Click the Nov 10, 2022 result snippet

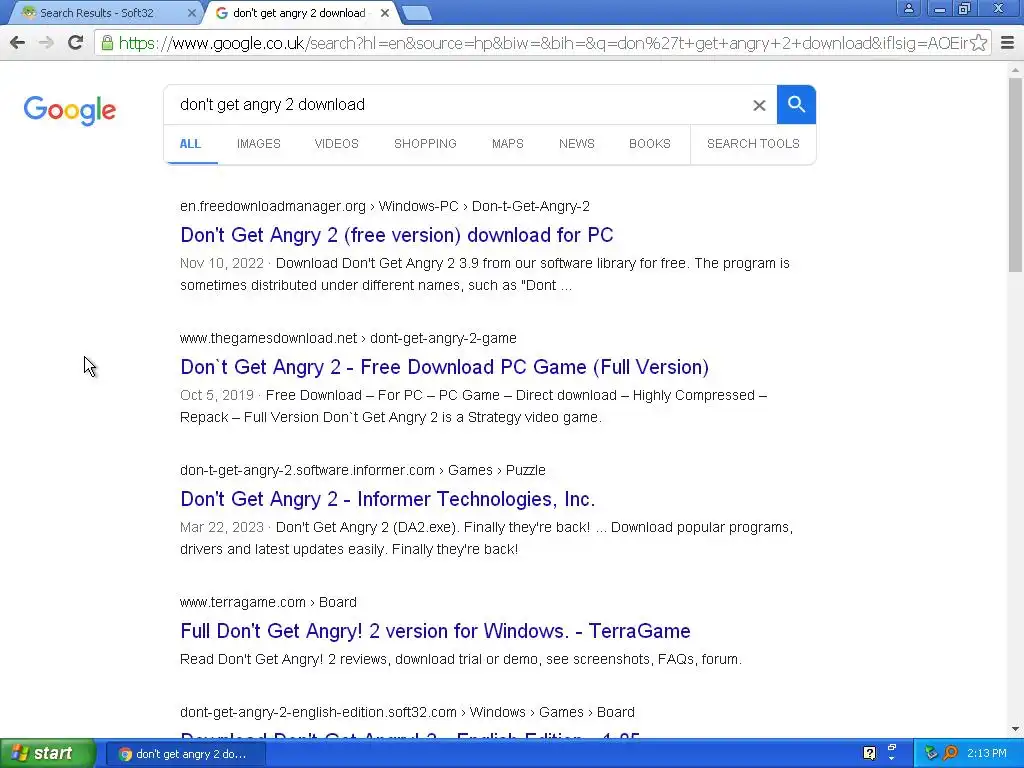coord(485,274)
